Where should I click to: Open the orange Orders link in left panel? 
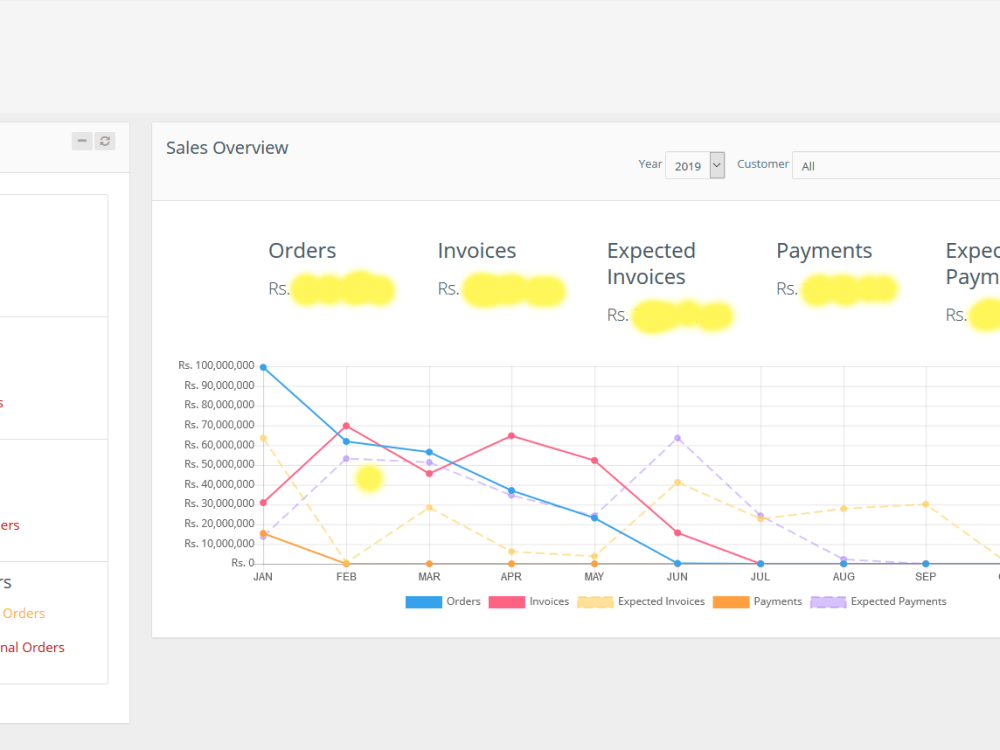pos(24,614)
